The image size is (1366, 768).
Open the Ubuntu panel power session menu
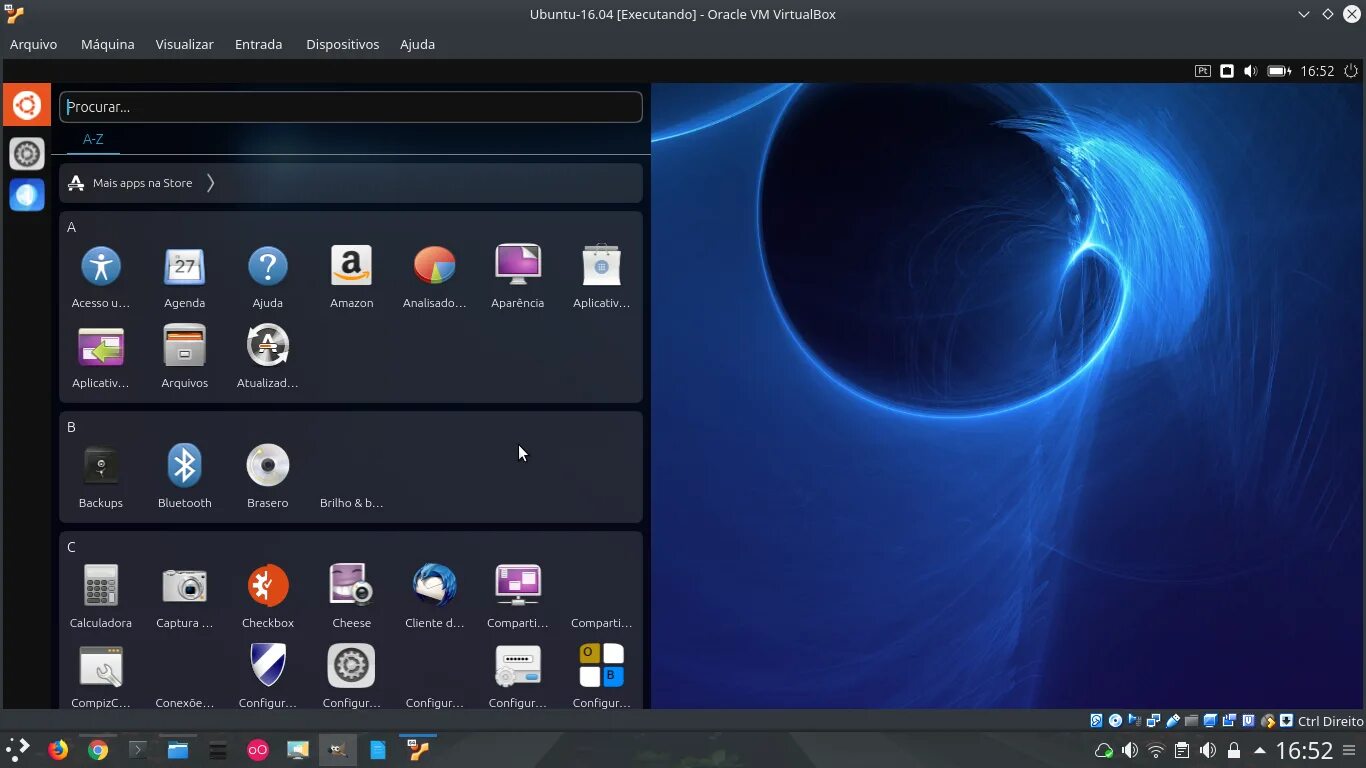pos(1351,71)
